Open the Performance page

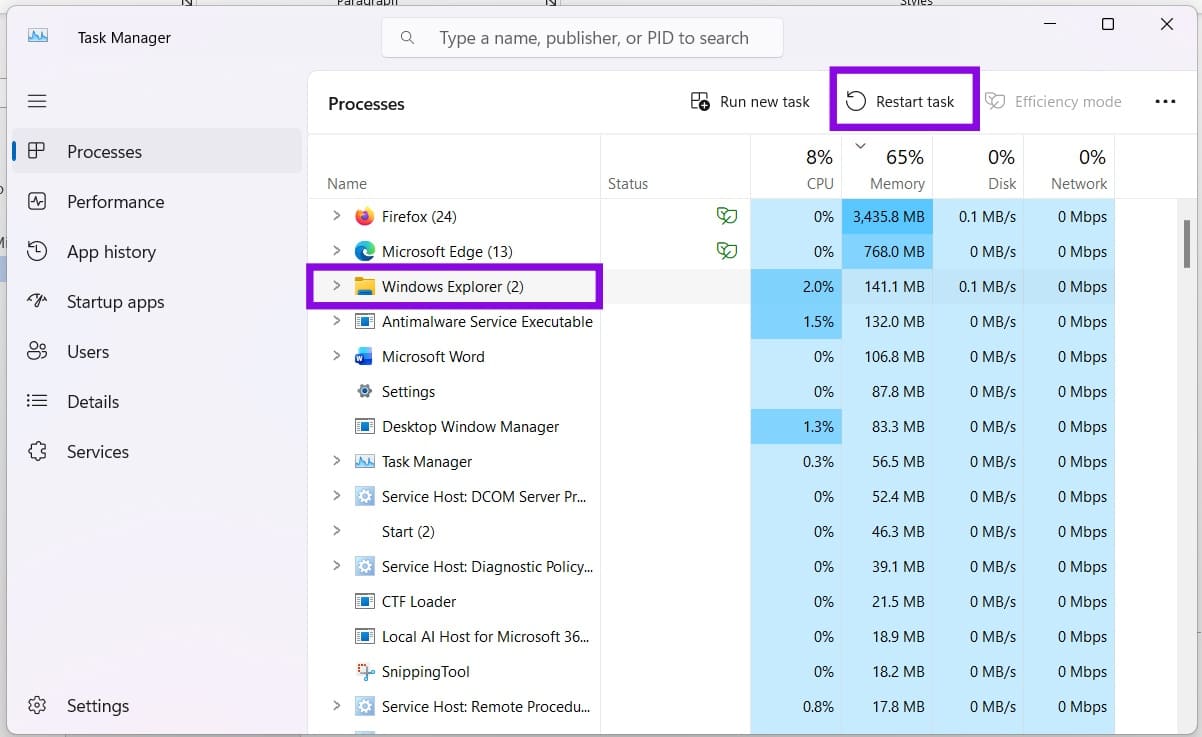[156, 201]
